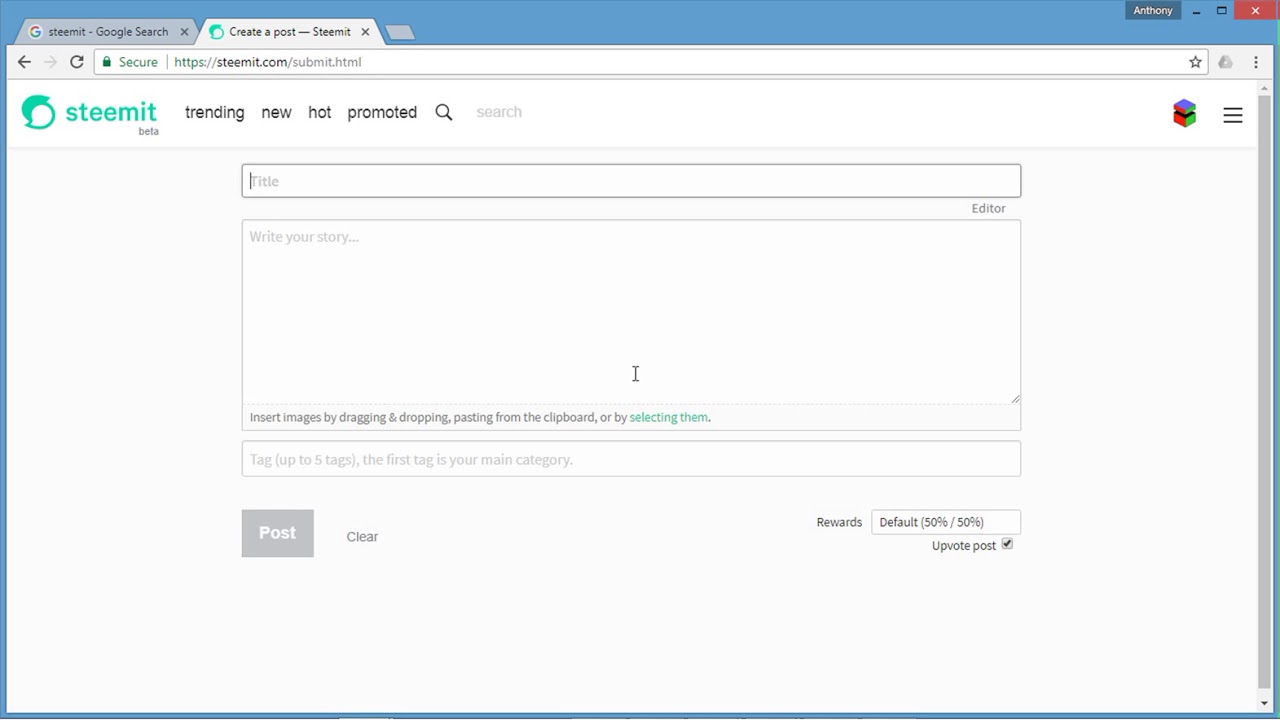Viewport: 1280px width, 720px height.
Task: Reload the page with refresh icon
Action: [x=76, y=62]
